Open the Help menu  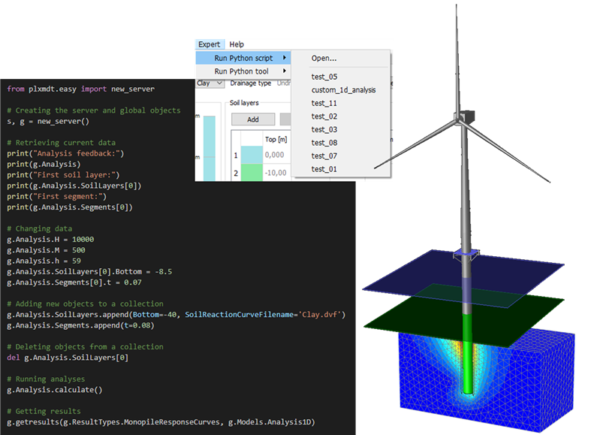pyautogui.click(x=236, y=44)
